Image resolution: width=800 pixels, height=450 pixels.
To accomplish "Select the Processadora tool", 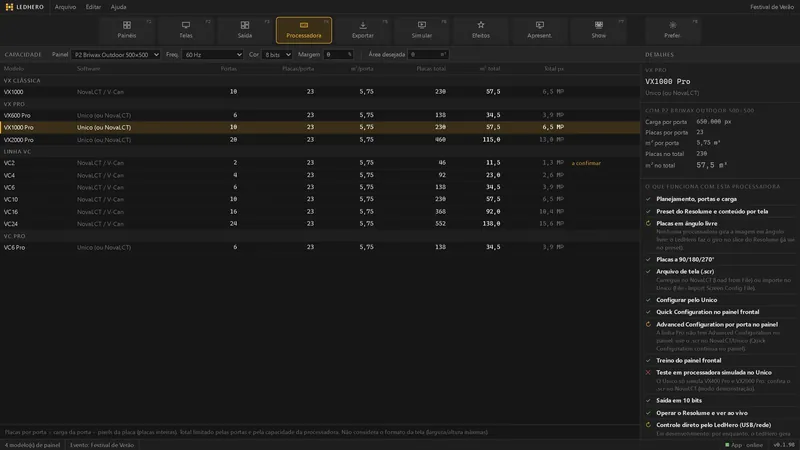I will (304, 30).
